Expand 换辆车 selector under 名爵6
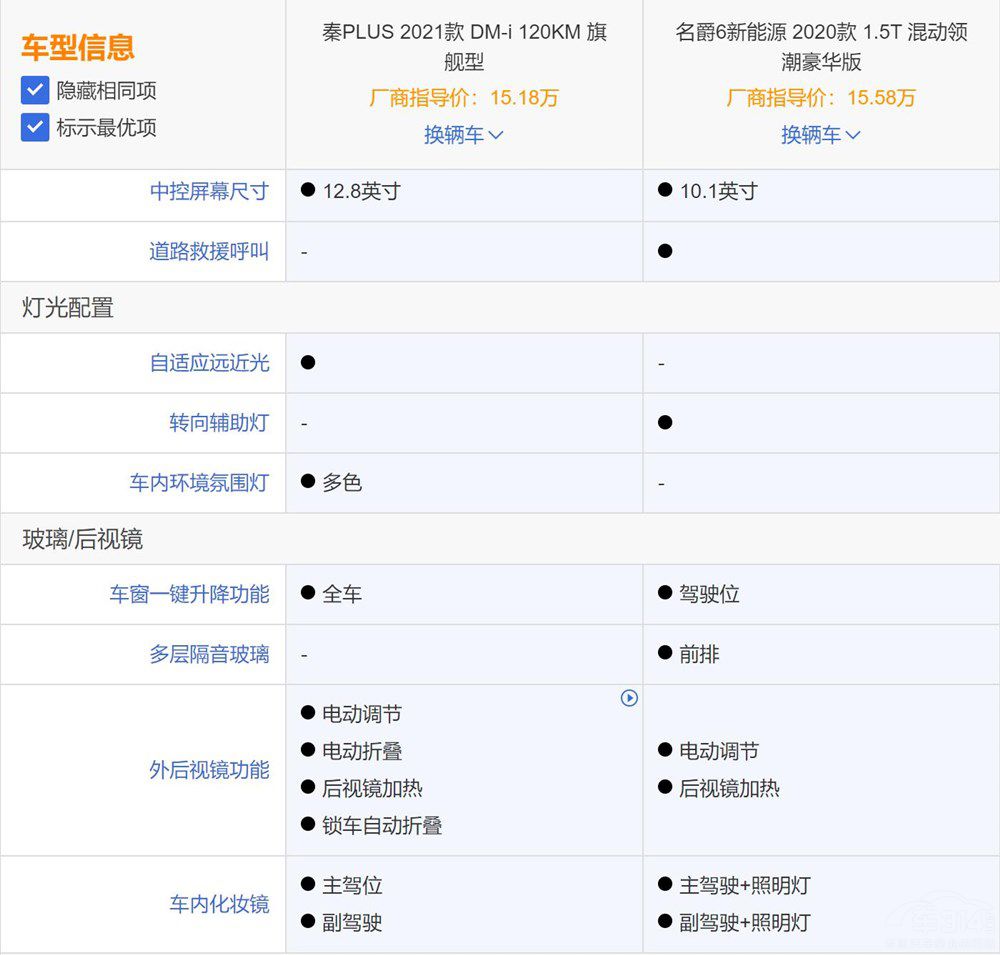This screenshot has width=1000, height=955. pos(820,134)
